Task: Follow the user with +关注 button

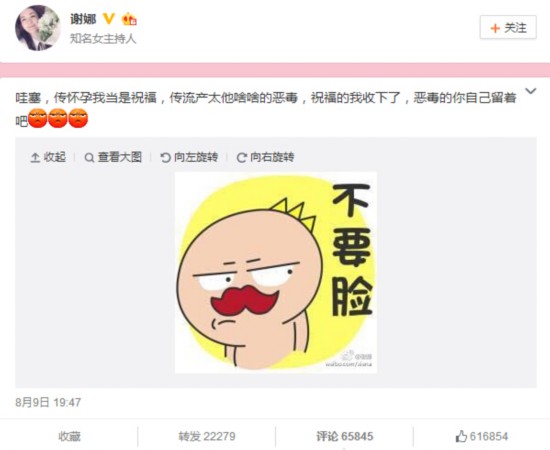Action: coord(508,27)
